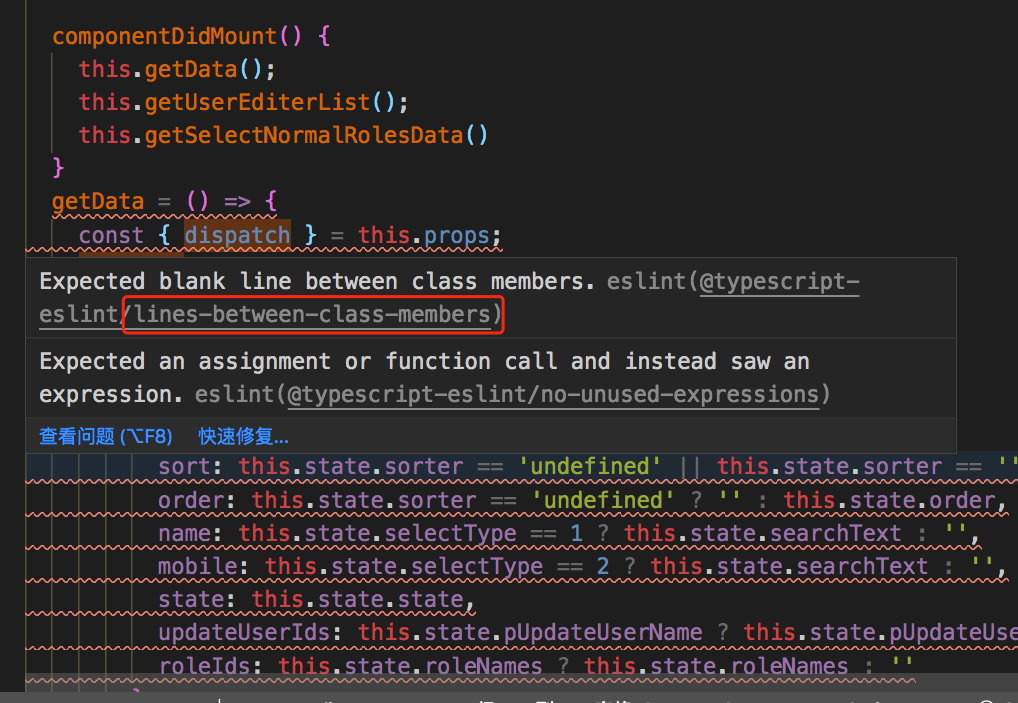Click the const keyword
The height and width of the screenshot is (703, 1018).
[x=111, y=235]
